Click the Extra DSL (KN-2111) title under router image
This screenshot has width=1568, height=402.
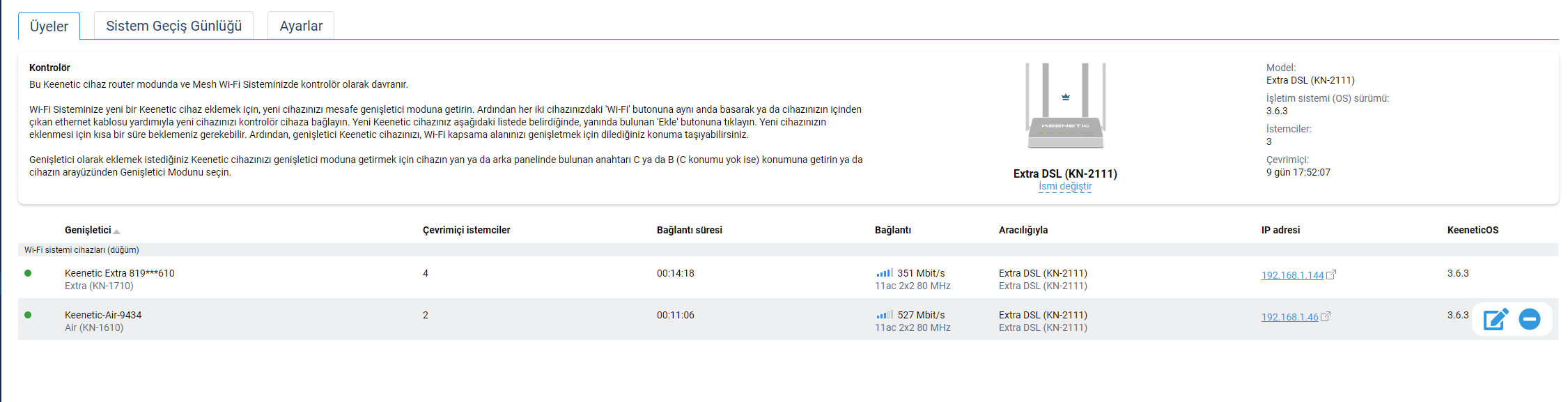(1065, 173)
